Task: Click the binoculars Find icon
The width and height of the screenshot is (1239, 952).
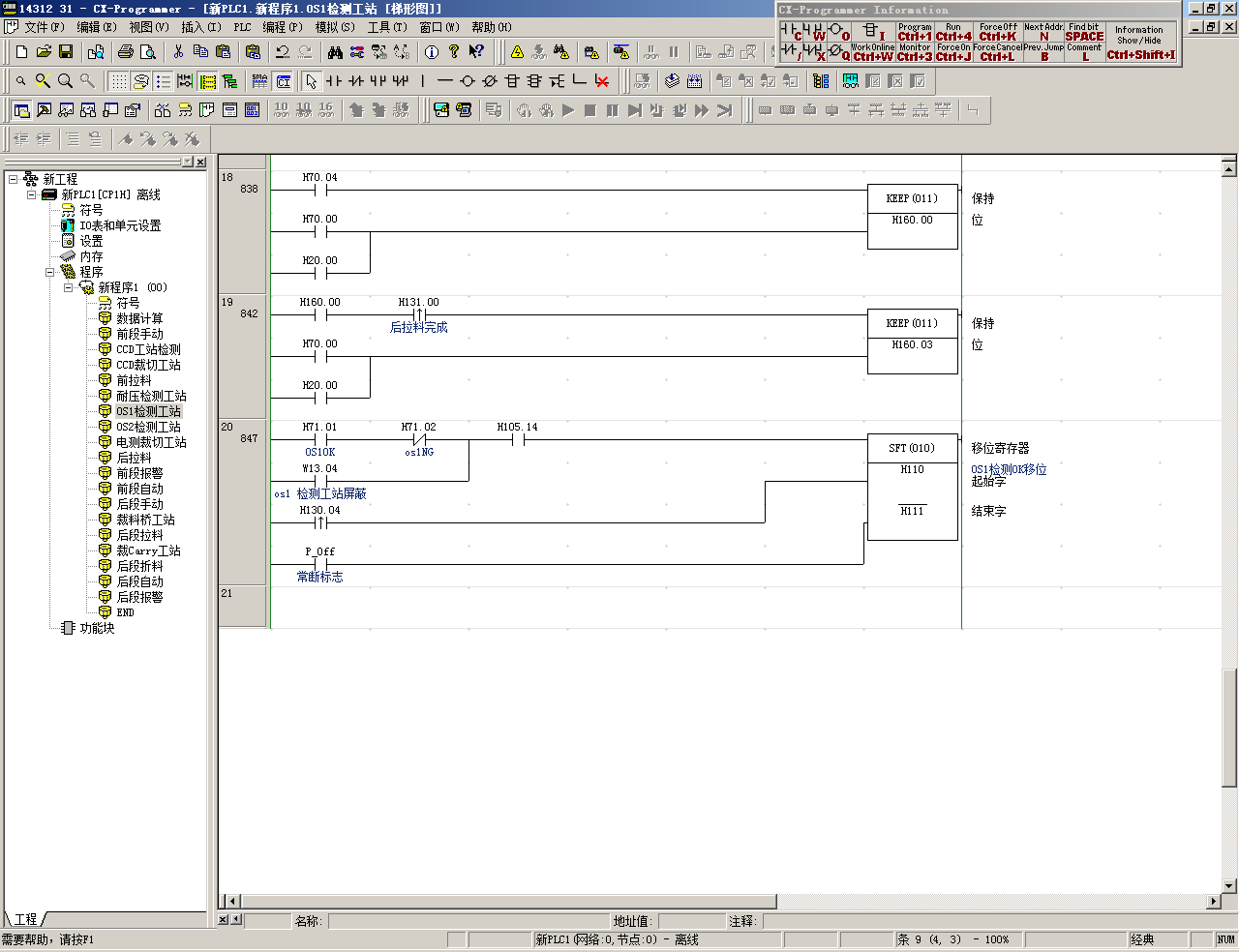Action: coord(335,51)
